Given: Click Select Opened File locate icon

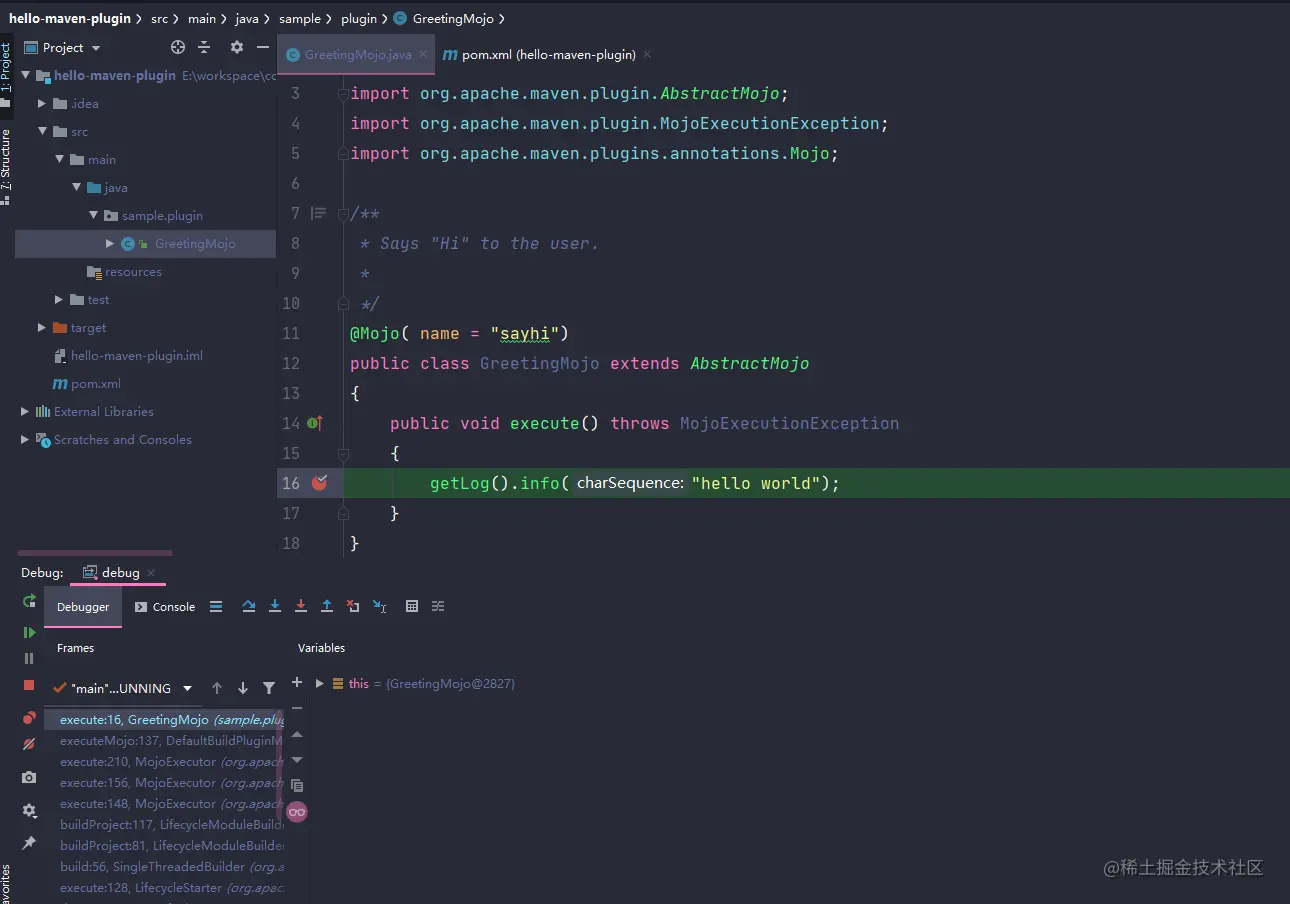Looking at the screenshot, I should [x=178, y=47].
